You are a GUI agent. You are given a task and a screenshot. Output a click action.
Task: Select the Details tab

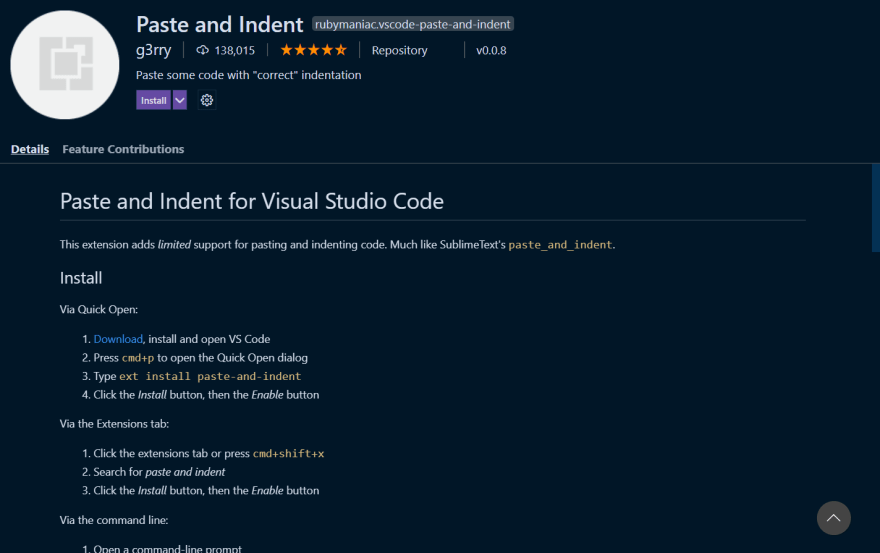[x=30, y=149]
